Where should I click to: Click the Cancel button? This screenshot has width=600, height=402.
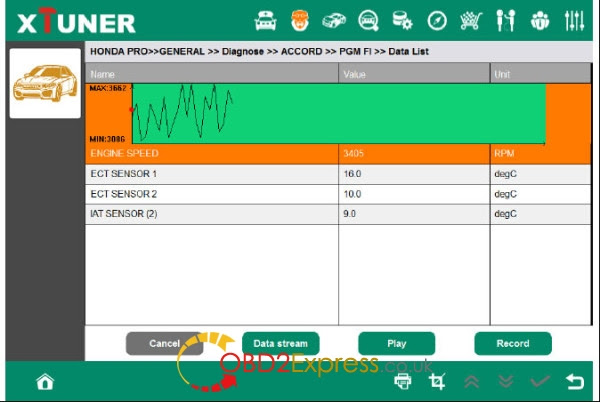pyautogui.click(x=164, y=343)
